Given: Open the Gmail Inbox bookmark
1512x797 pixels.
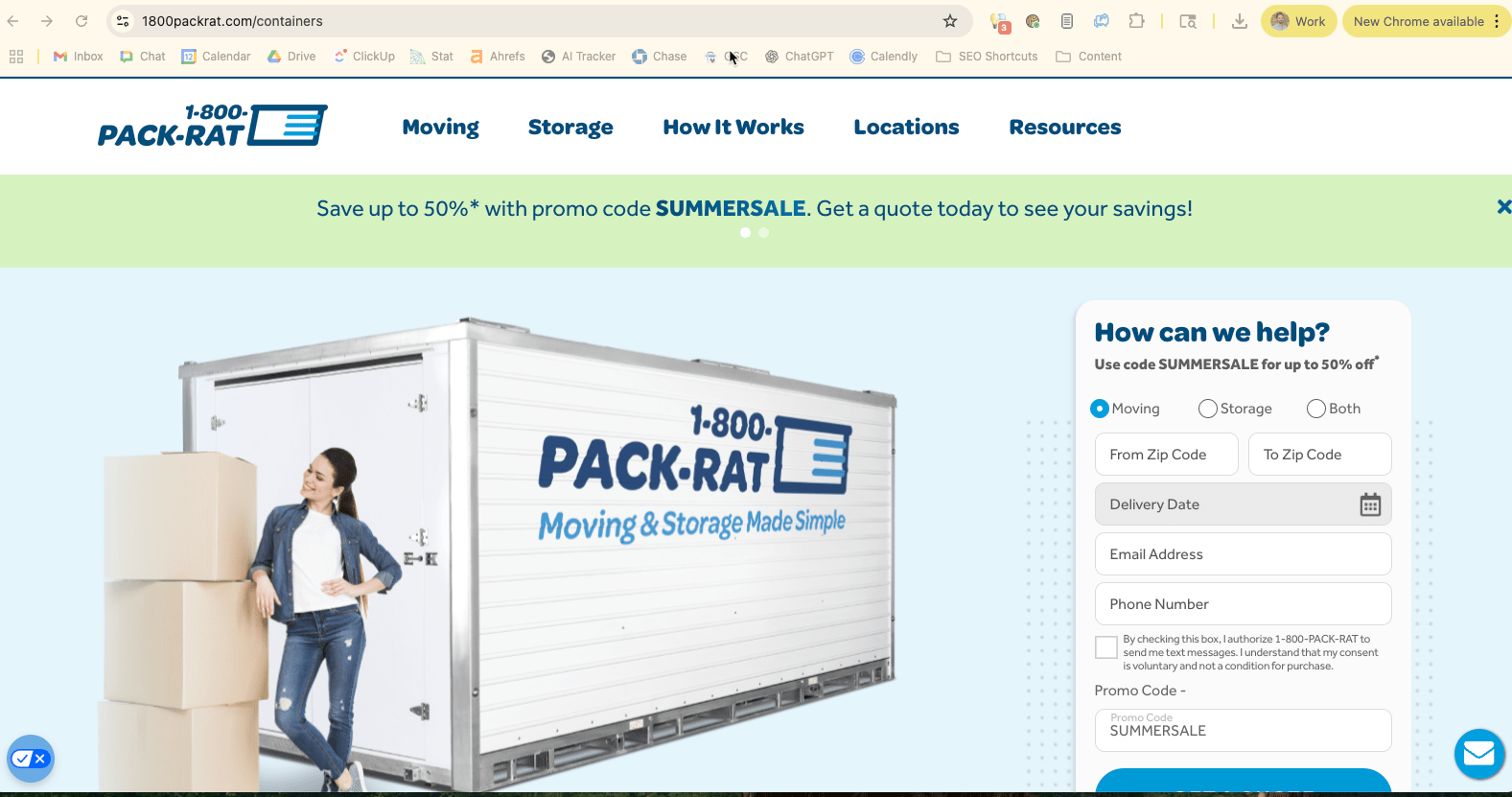Looking at the screenshot, I should point(79,57).
